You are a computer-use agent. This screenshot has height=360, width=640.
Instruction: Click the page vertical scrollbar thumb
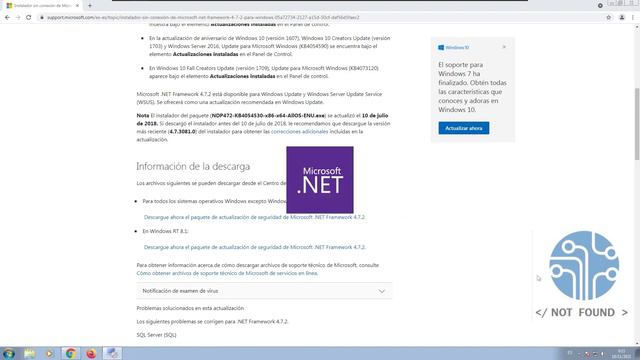[637, 124]
